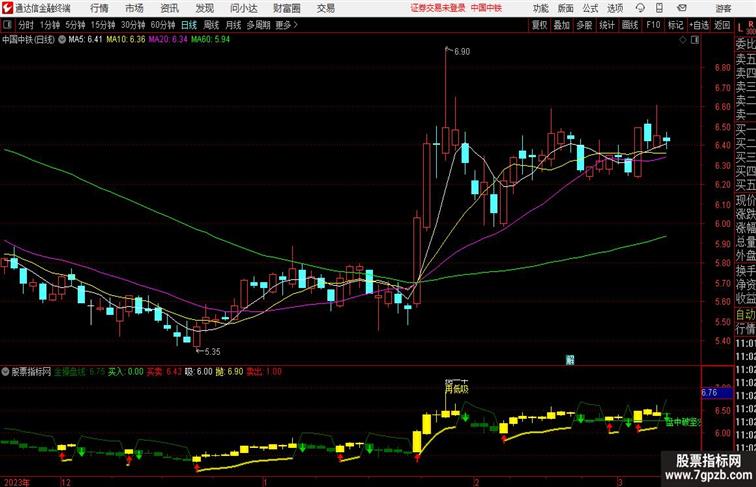The height and width of the screenshot is (487, 756).
Task: Open the 问小达 menu
Action: [244, 8]
